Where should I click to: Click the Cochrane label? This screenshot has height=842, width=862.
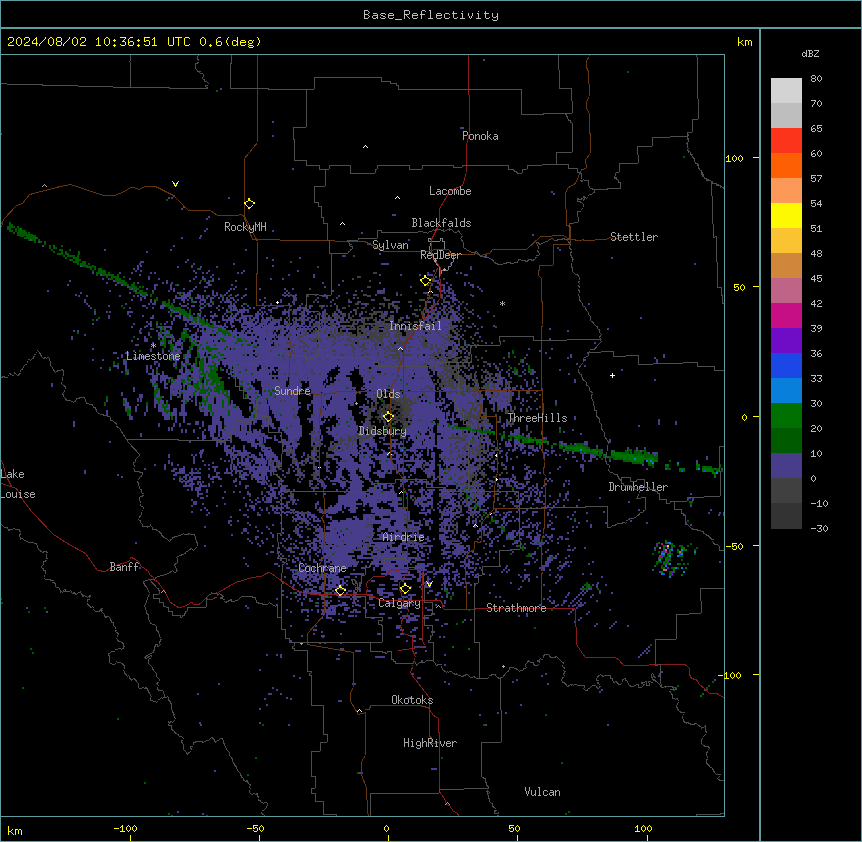click(x=322, y=568)
